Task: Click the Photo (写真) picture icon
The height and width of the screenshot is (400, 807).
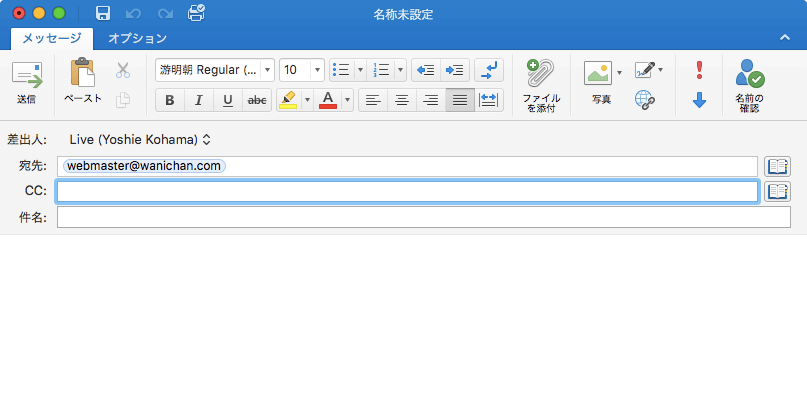Action: click(x=598, y=74)
